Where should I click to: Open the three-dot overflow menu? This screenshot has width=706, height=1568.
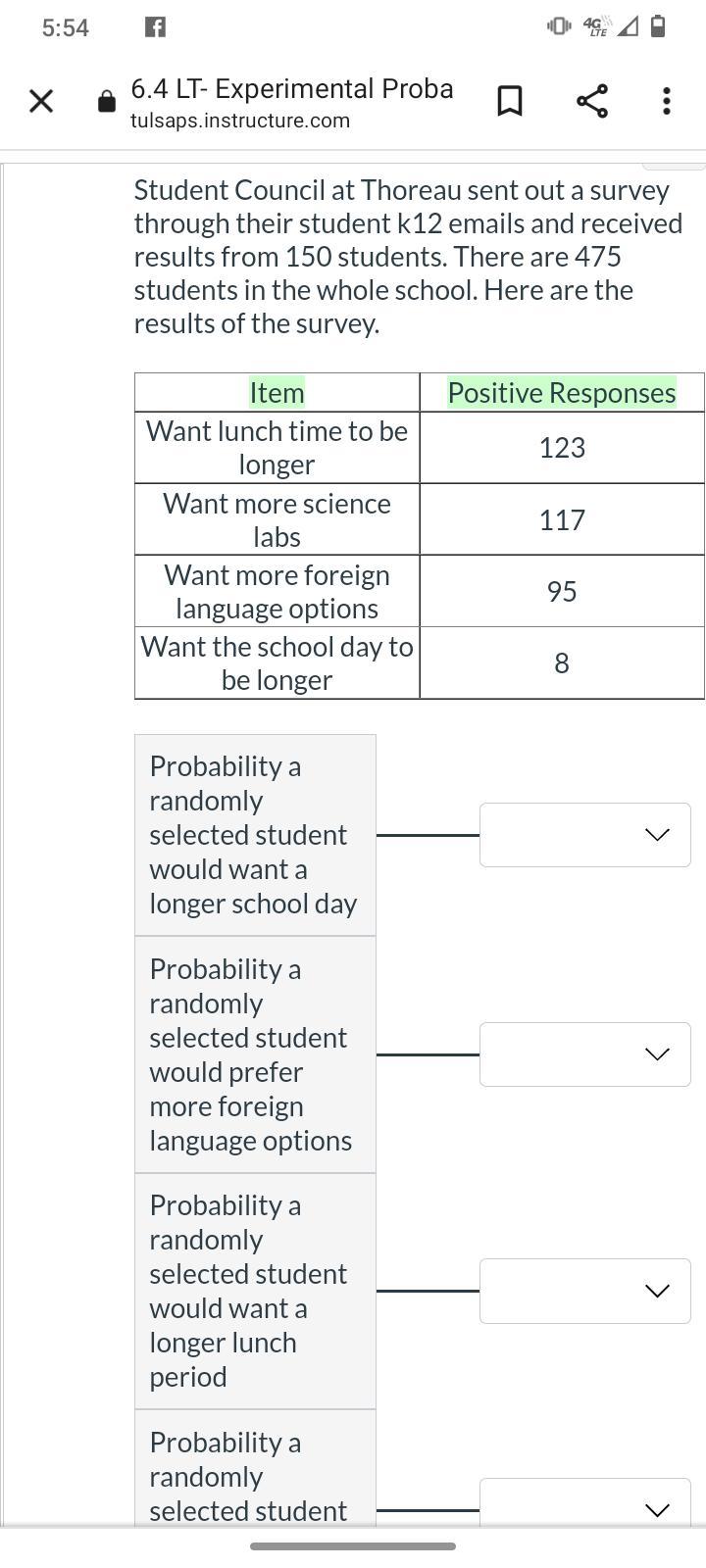(667, 101)
